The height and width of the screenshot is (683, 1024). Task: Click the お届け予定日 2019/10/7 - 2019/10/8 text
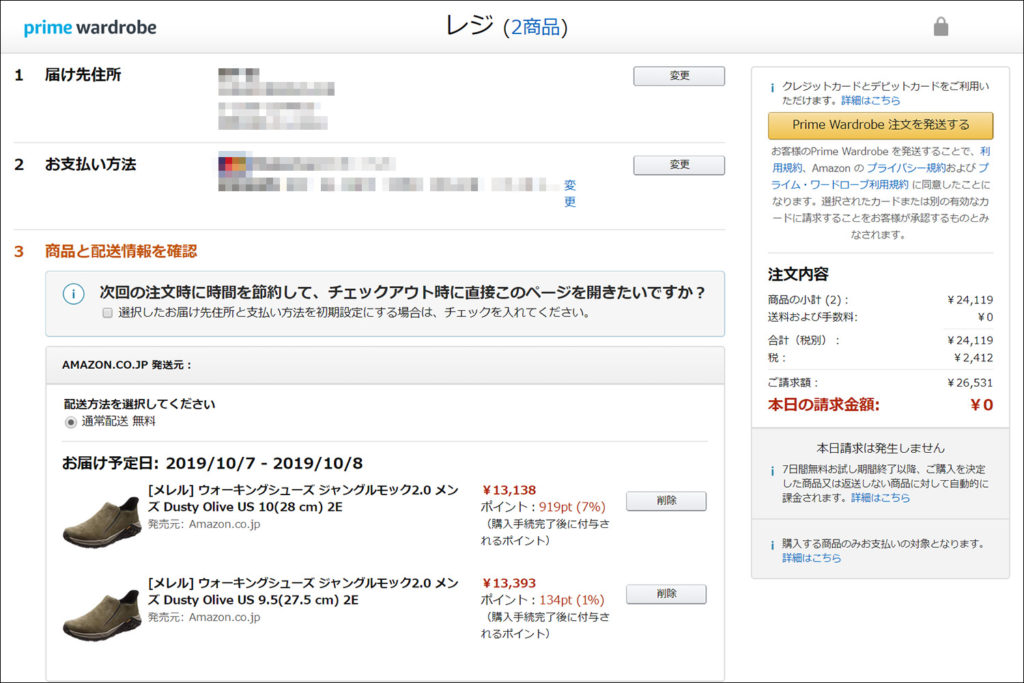(x=212, y=464)
